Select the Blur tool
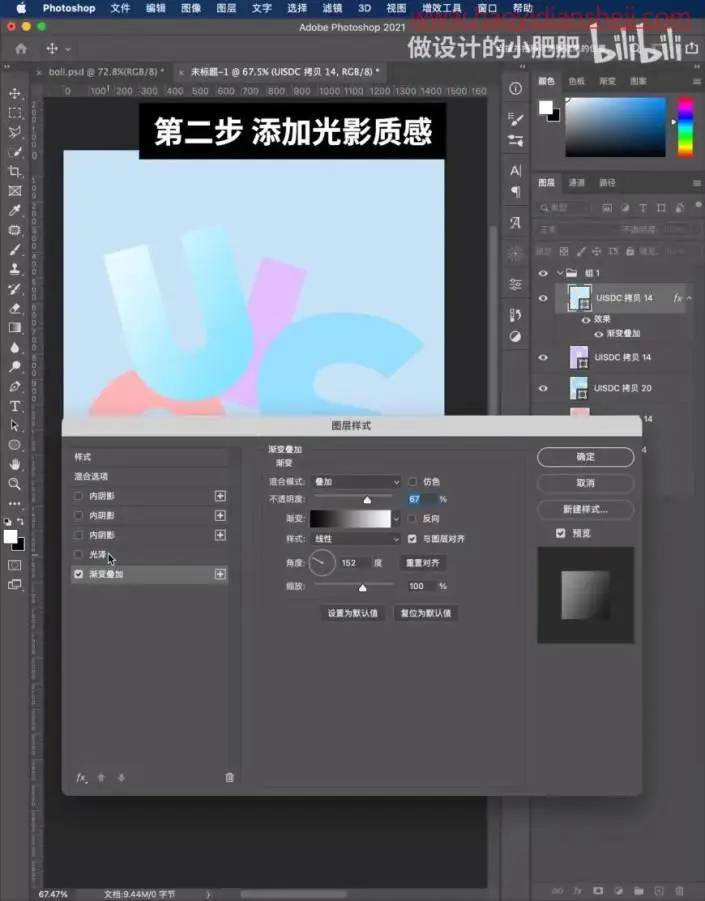The height and width of the screenshot is (901, 705). [16, 347]
